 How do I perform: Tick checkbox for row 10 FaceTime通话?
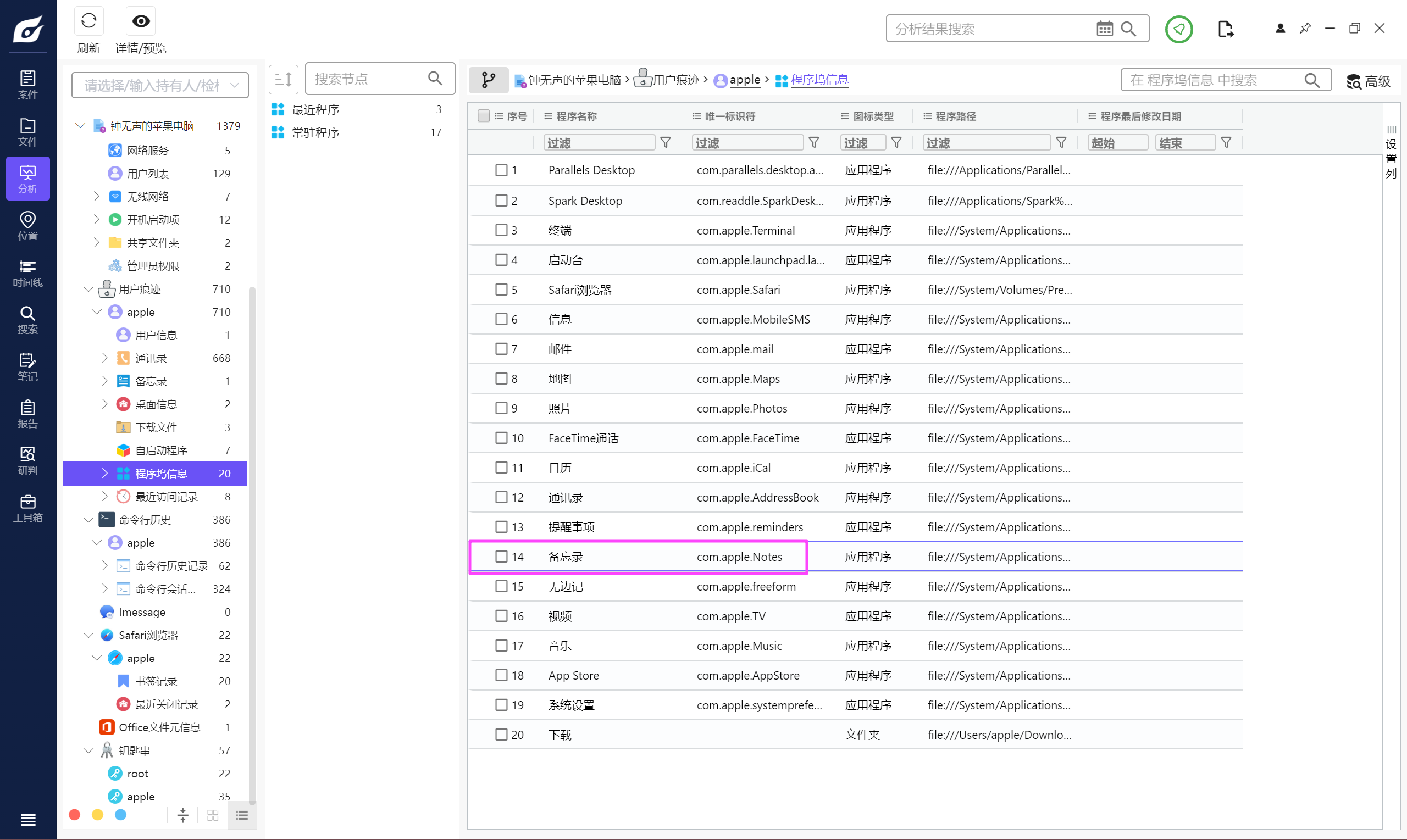pyautogui.click(x=501, y=438)
